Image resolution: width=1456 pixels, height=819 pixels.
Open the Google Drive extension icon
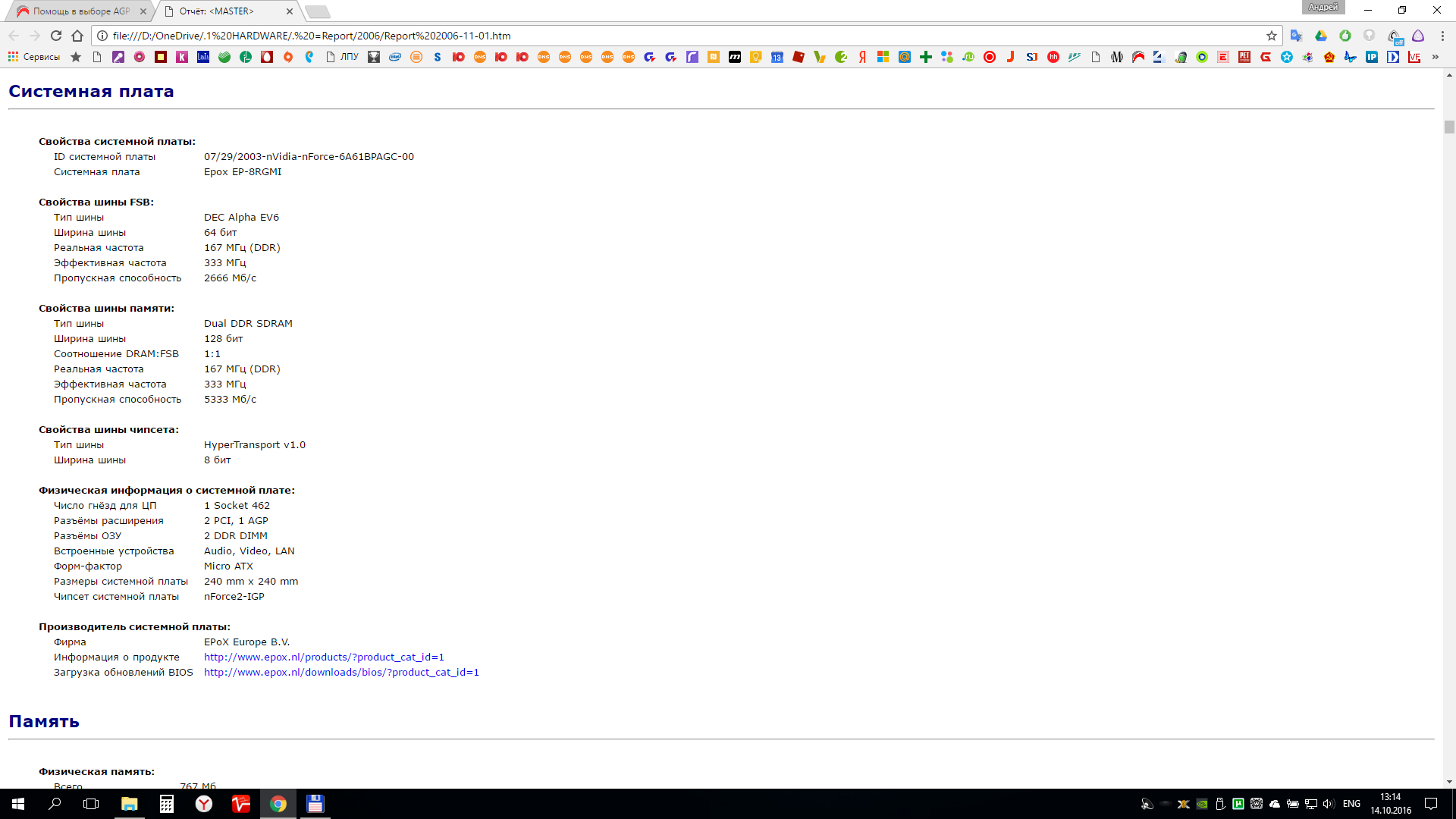[1321, 36]
